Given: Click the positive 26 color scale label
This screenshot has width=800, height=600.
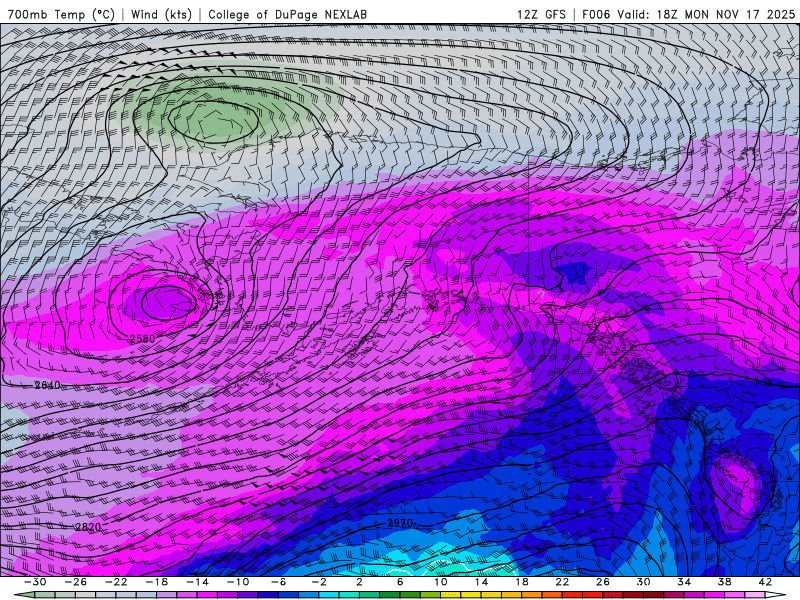Looking at the screenshot, I should (x=602, y=582).
